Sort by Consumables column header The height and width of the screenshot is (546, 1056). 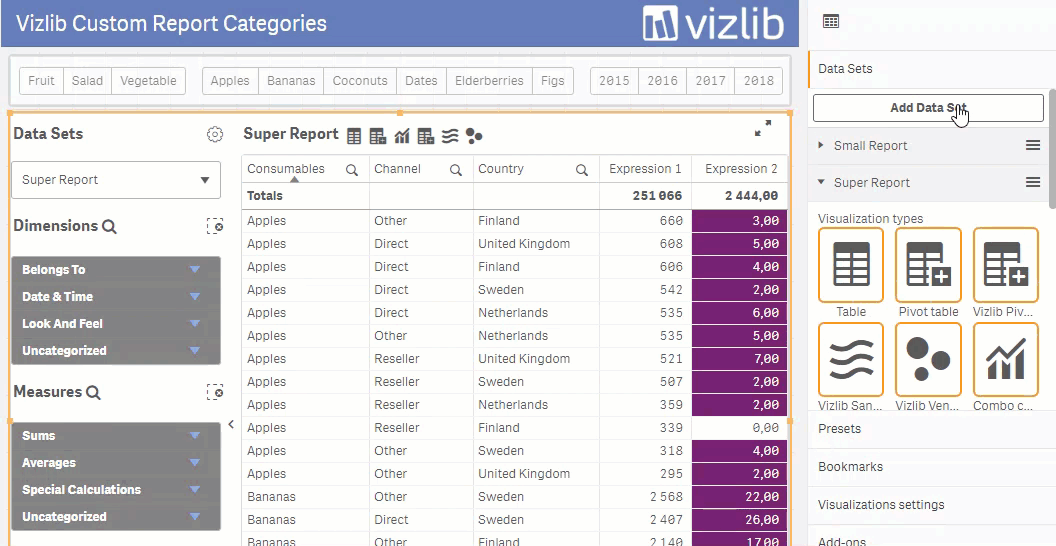[x=286, y=169]
